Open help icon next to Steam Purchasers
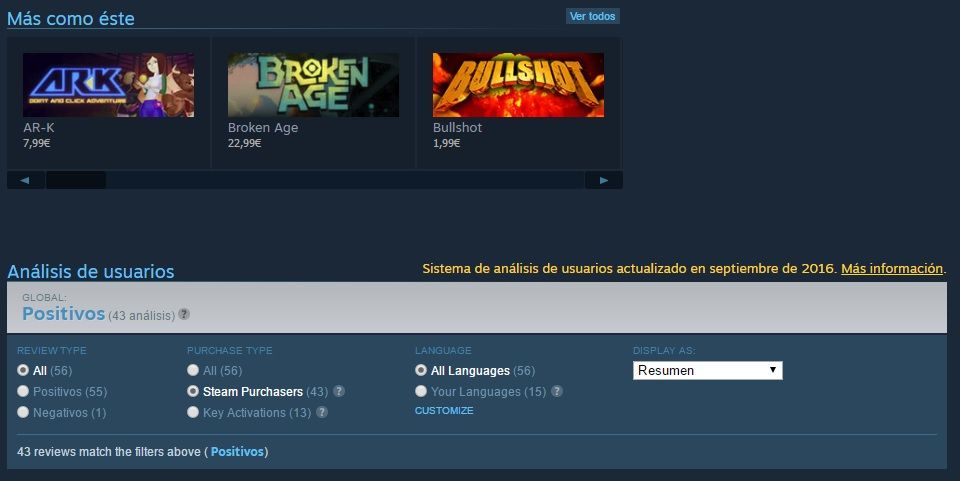Image resolution: width=960 pixels, height=481 pixels. tap(339, 391)
